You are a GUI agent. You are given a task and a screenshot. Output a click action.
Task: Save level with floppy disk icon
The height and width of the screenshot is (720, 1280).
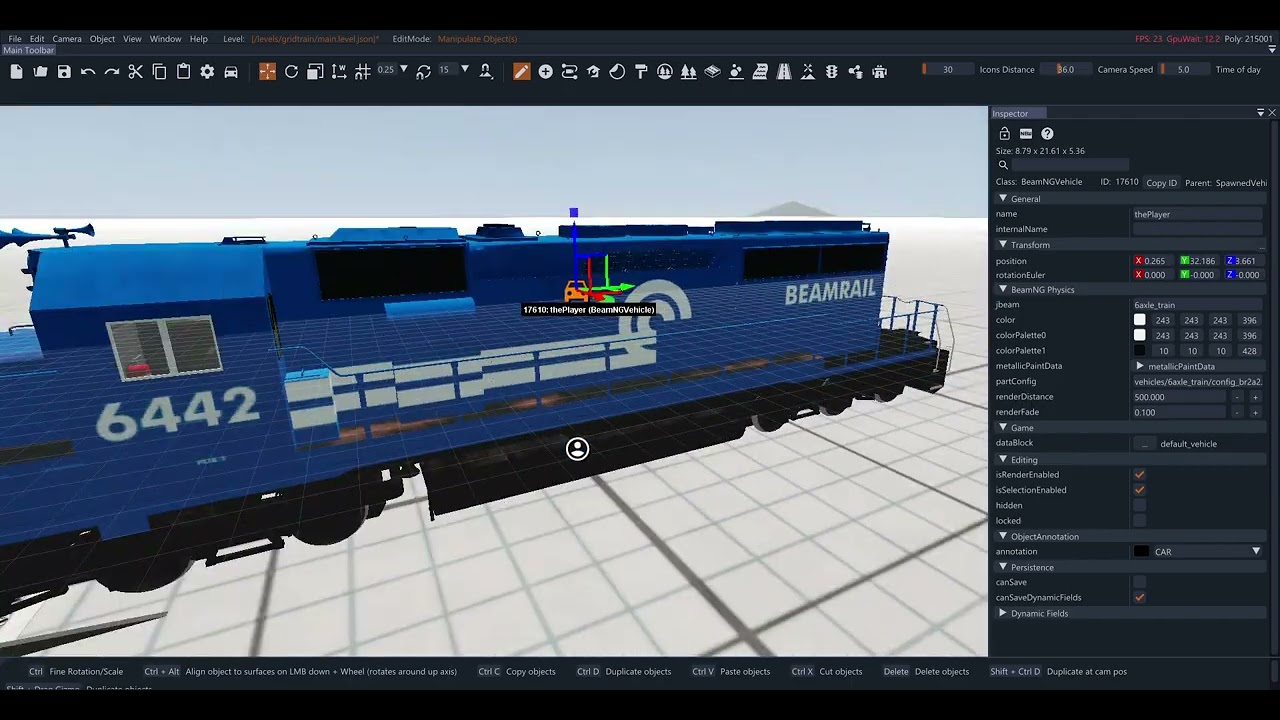pyautogui.click(x=64, y=71)
